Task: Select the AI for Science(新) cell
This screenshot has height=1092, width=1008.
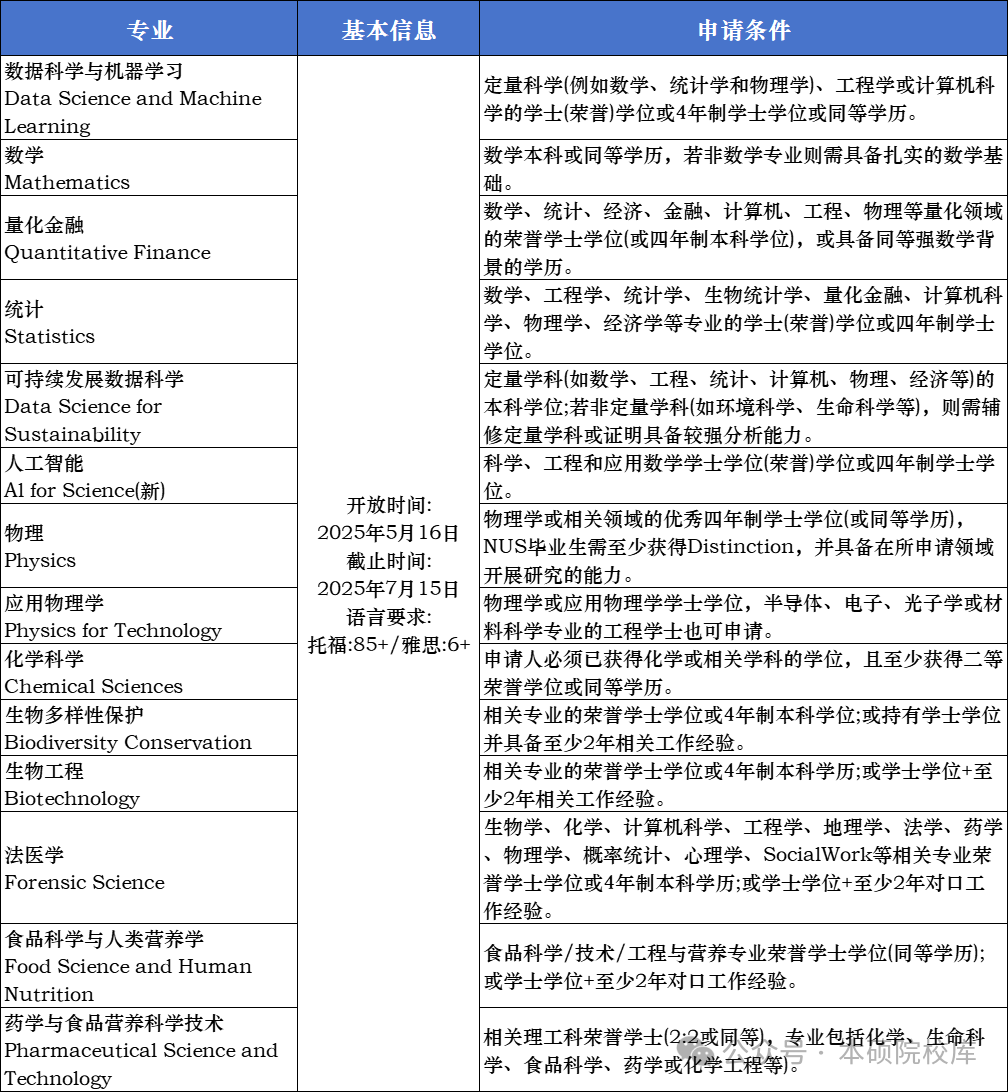Action: (149, 476)
